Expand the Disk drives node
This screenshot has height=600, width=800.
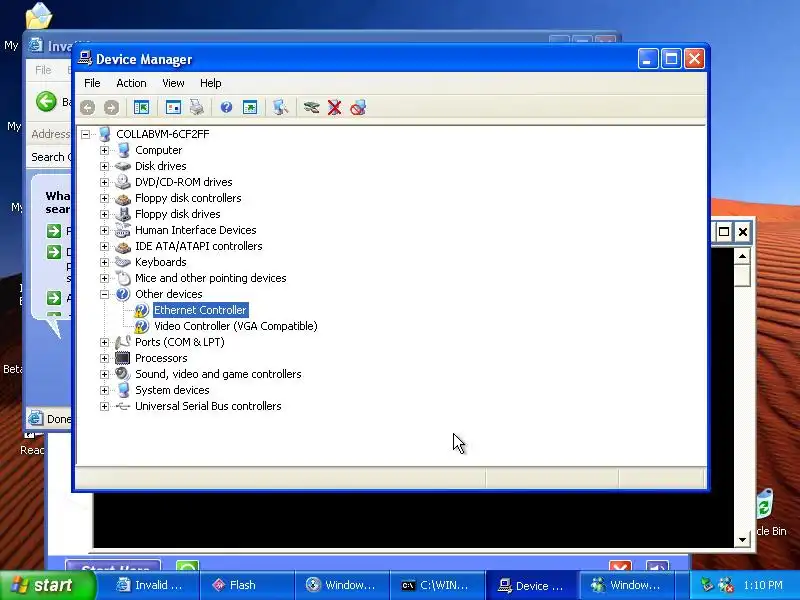pos(105,166)
